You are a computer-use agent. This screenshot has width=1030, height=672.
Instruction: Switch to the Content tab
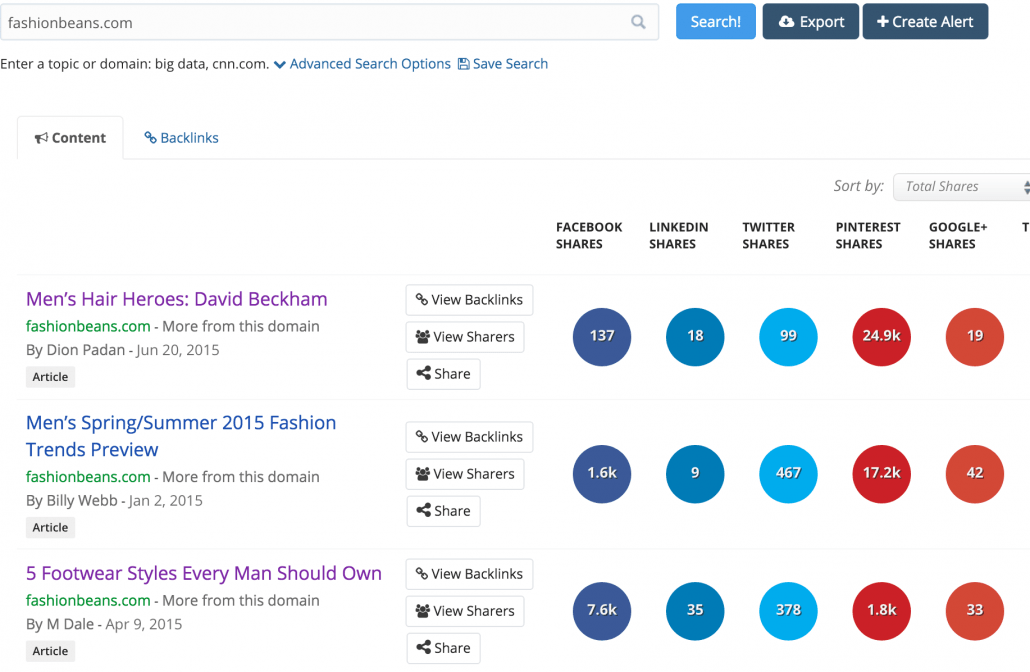[70, 138]
